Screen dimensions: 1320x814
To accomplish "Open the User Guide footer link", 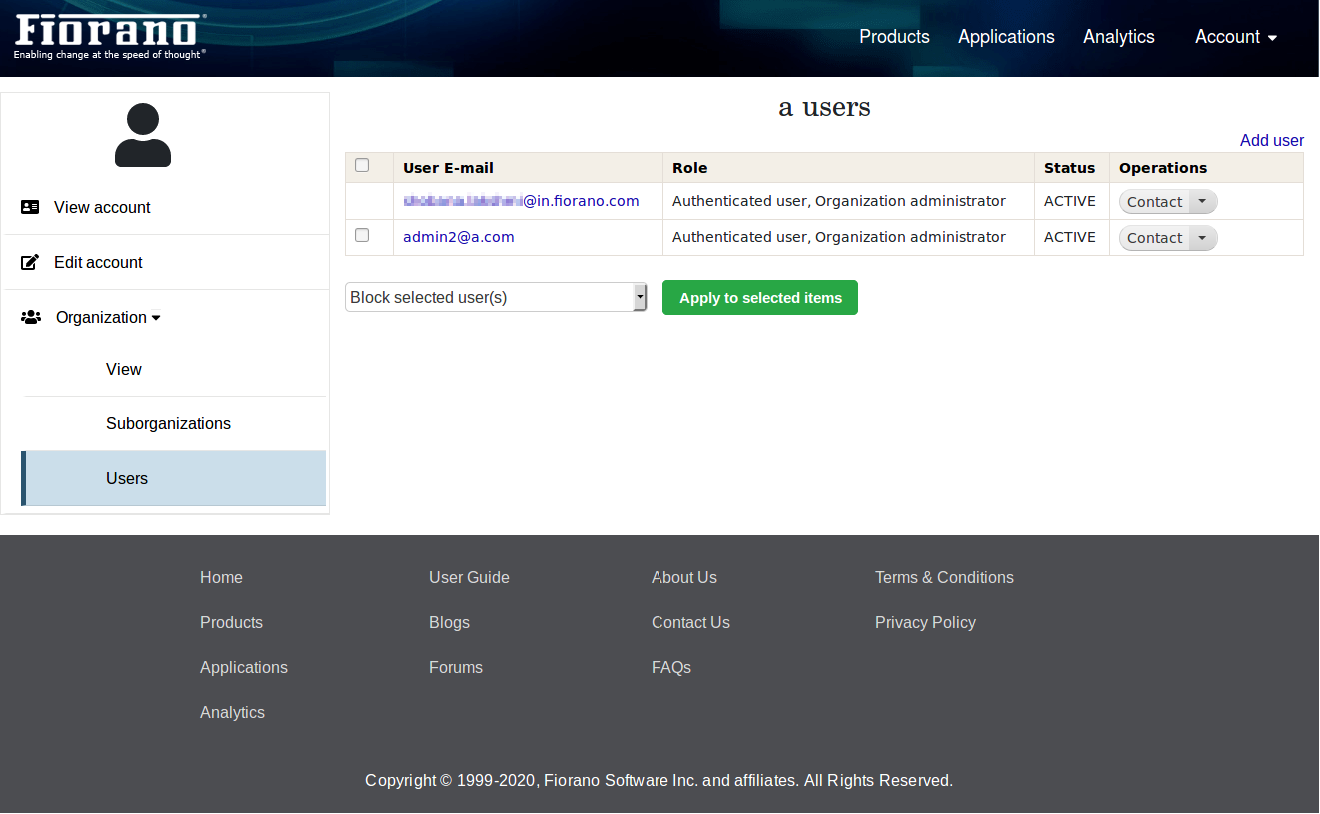I will (x=469, y=577).
